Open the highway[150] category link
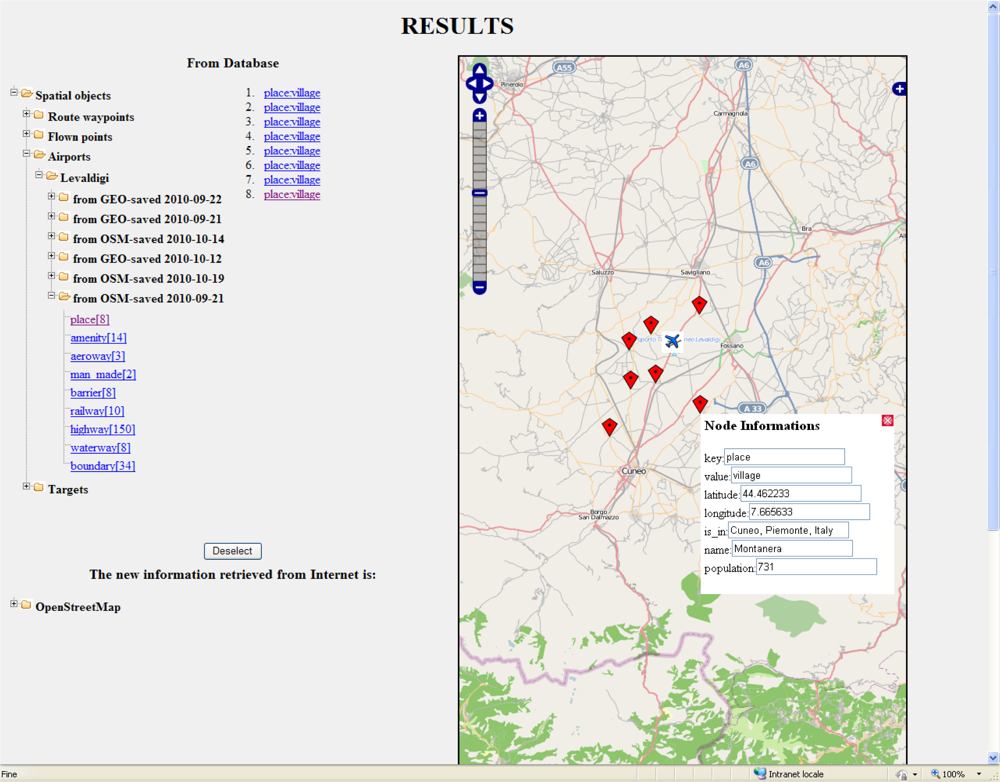The image size is (1000, 782). pos(103,429)
